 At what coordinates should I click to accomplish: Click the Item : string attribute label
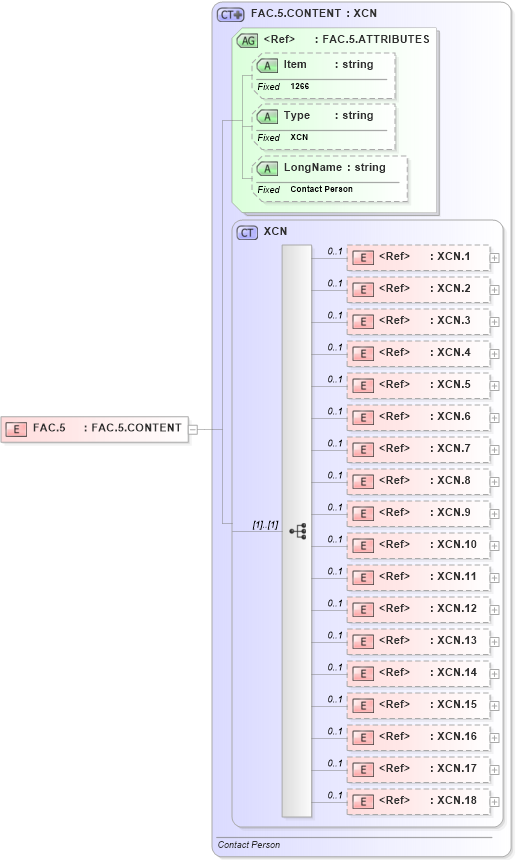(x=328, y=64)
